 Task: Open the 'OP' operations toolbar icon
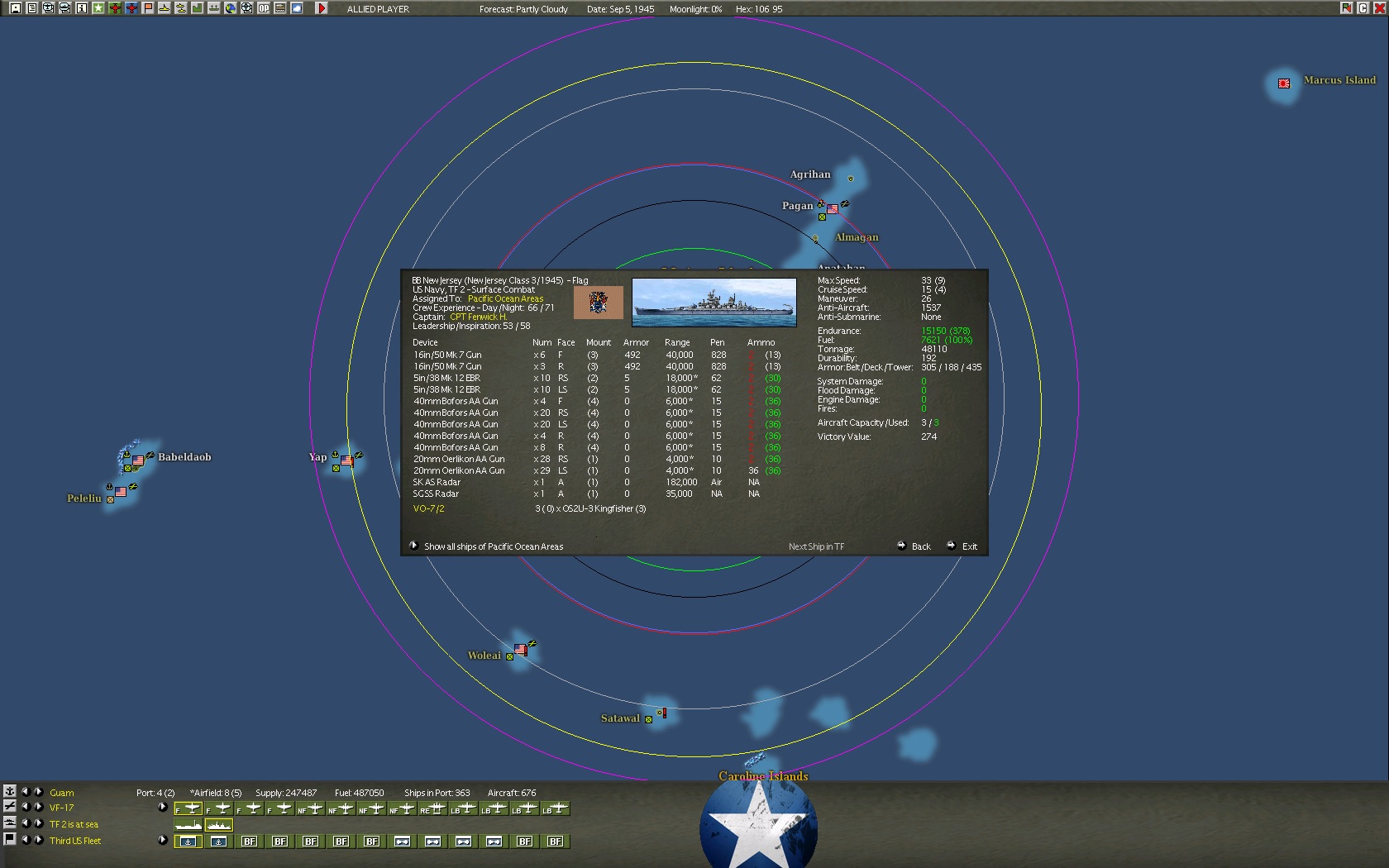(x=263, y=8)
